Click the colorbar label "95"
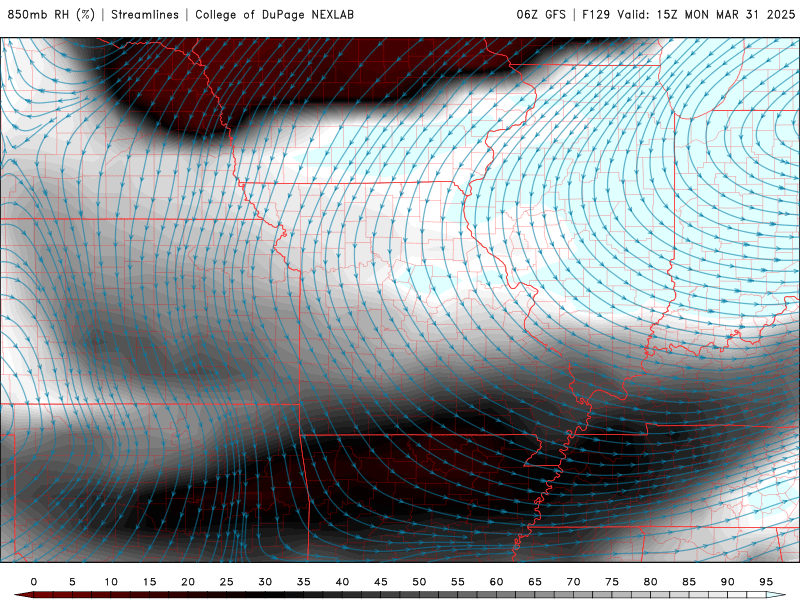800x600 pixels. [766, 582]
